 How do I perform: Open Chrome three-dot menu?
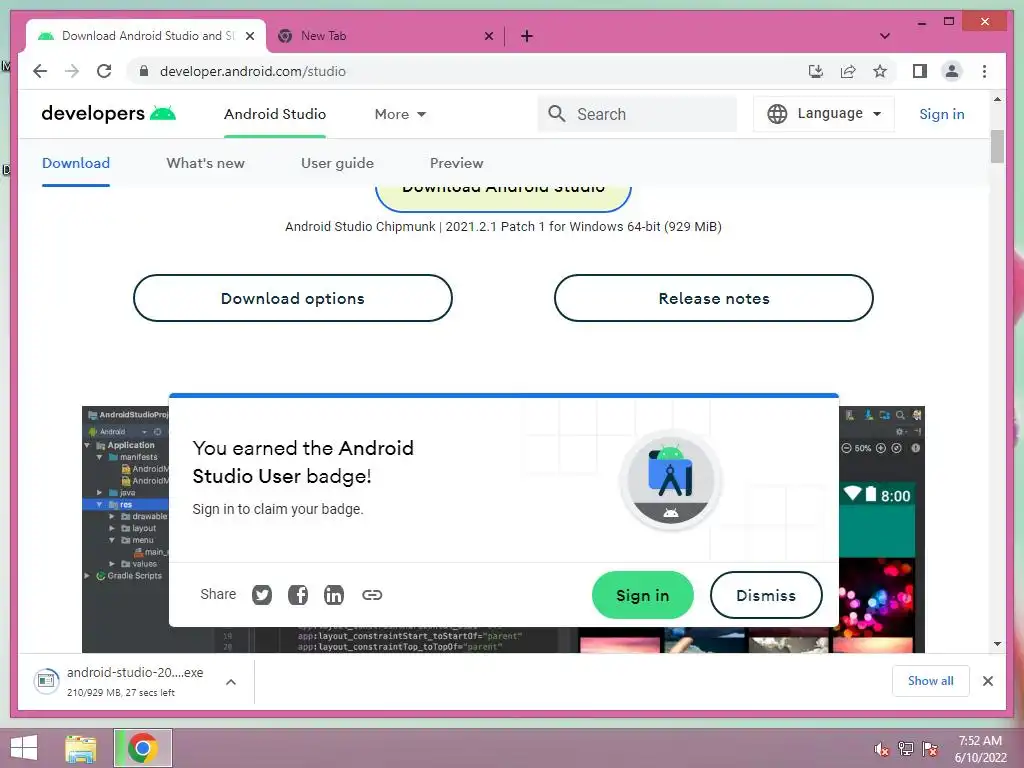point(984,71)
